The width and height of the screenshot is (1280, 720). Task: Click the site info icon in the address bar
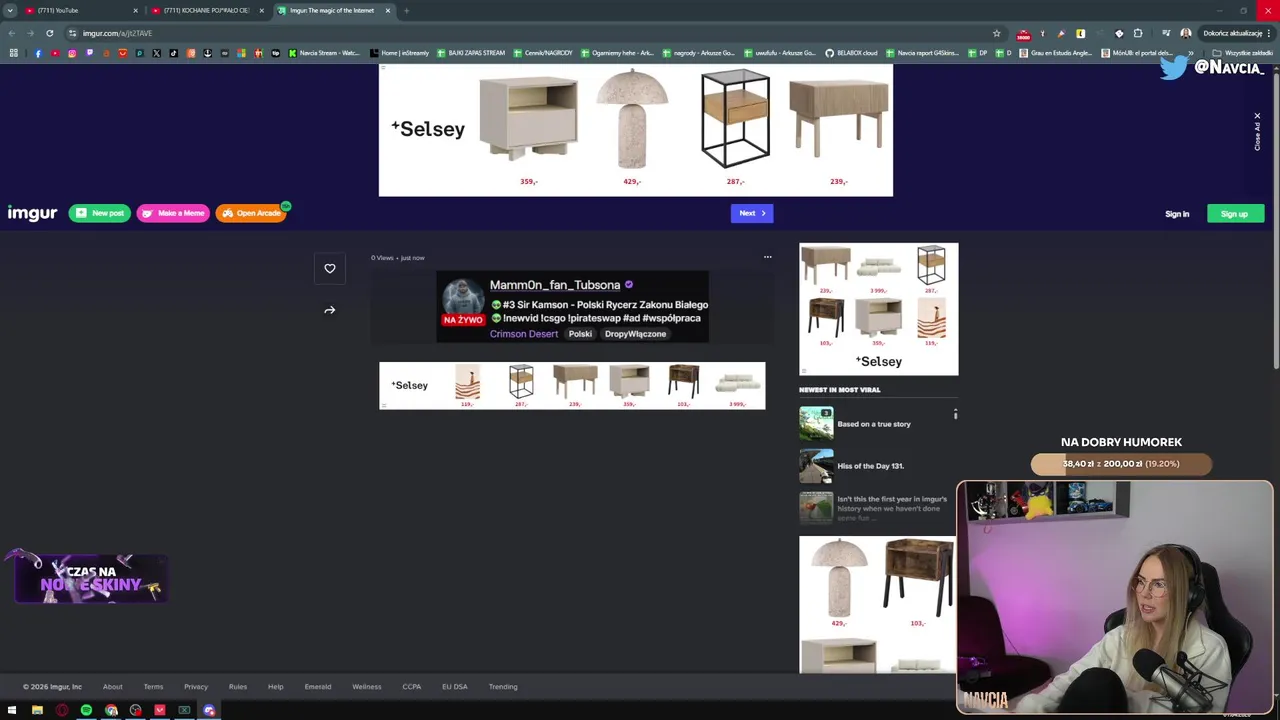click(x=72, y=33)
